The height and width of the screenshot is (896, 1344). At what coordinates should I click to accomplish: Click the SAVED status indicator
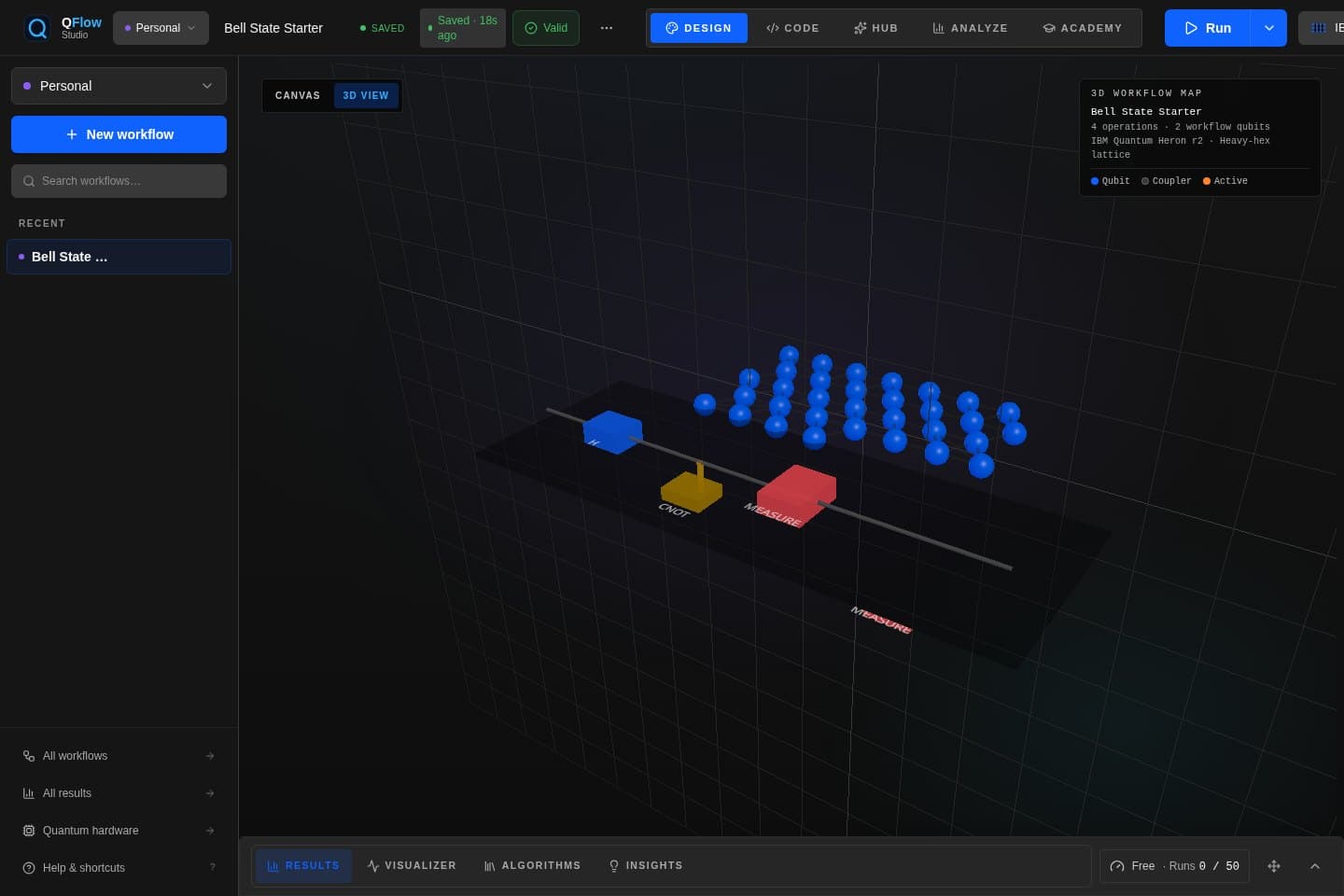coord(382,28)
